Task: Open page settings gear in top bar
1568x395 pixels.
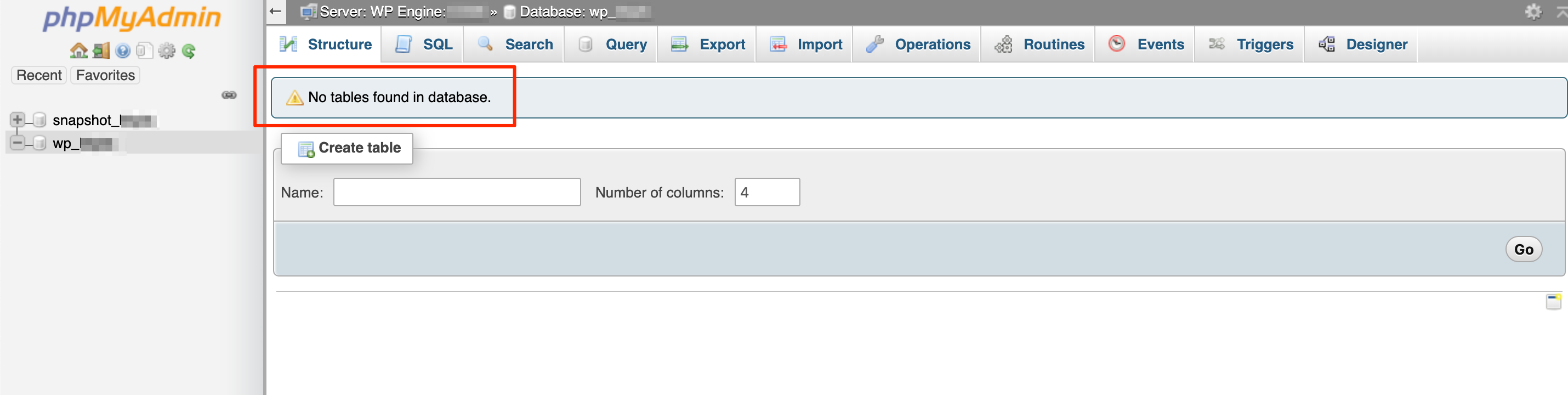Action: [1533, 12]
